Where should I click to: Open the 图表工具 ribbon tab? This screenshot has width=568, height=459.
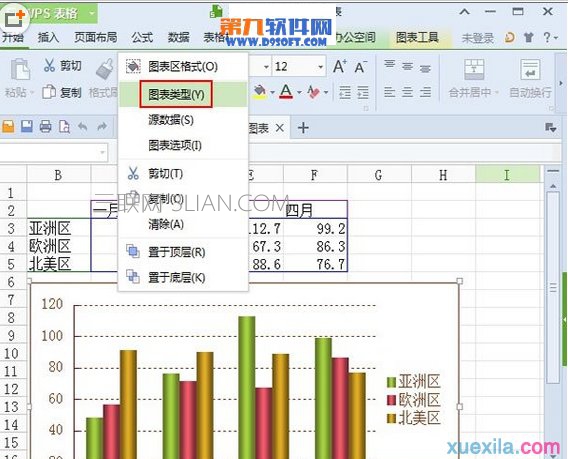point(417,37)
